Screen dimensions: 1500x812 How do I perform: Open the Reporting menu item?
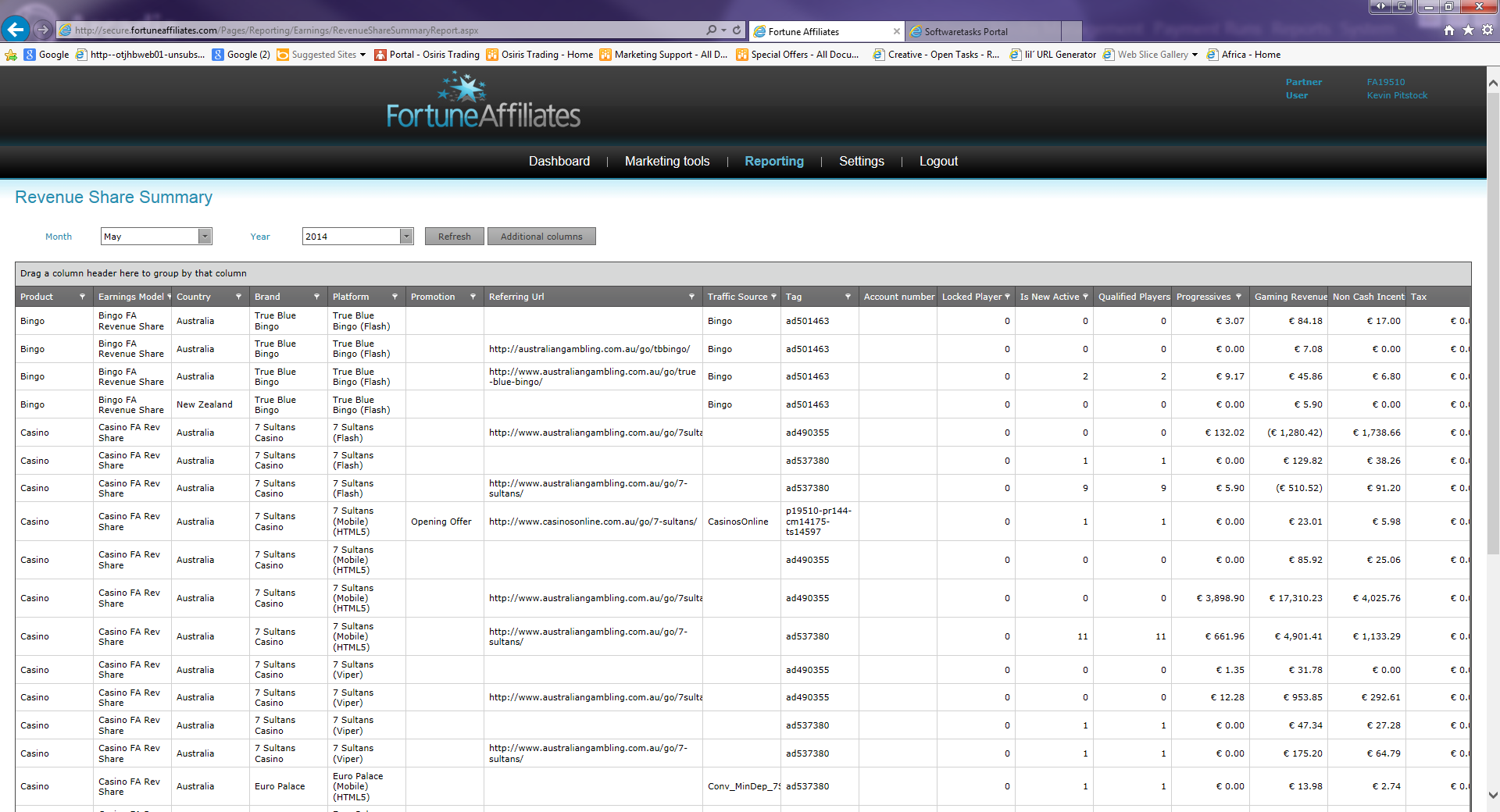tap(774, 162)
